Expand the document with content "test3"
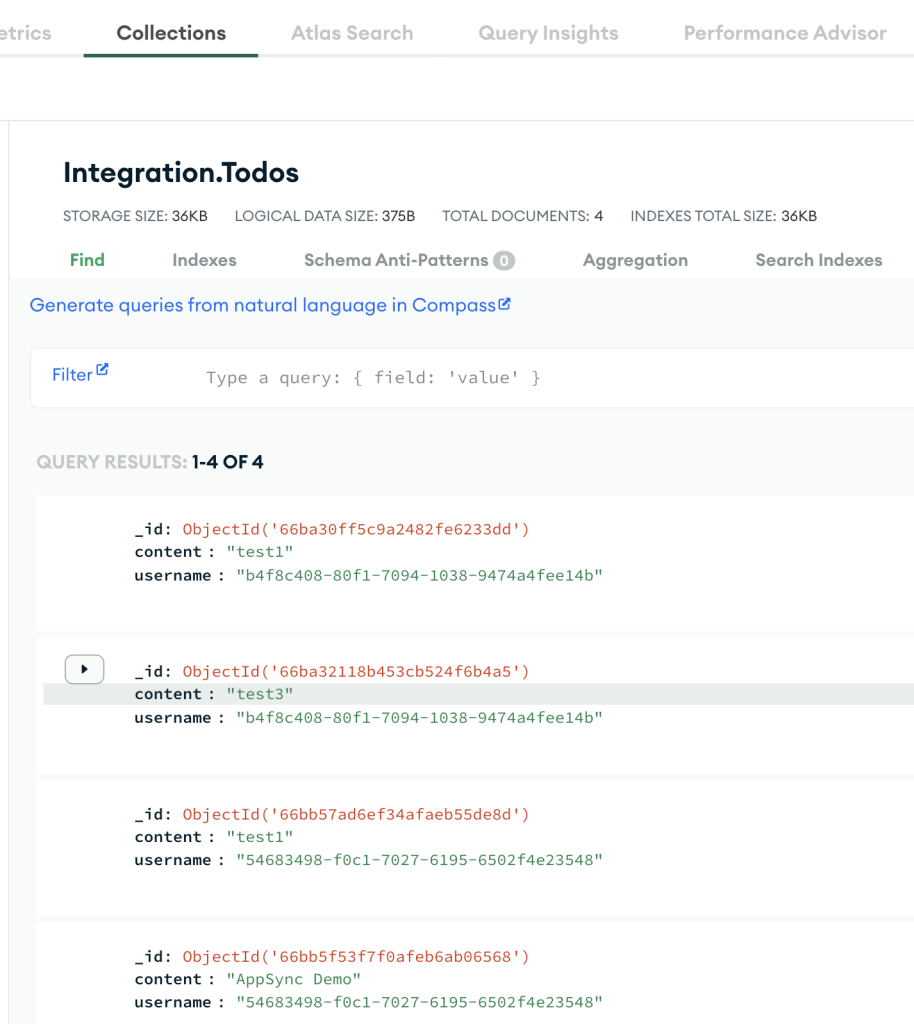The image size is (914, 1024). pos(84,669)
